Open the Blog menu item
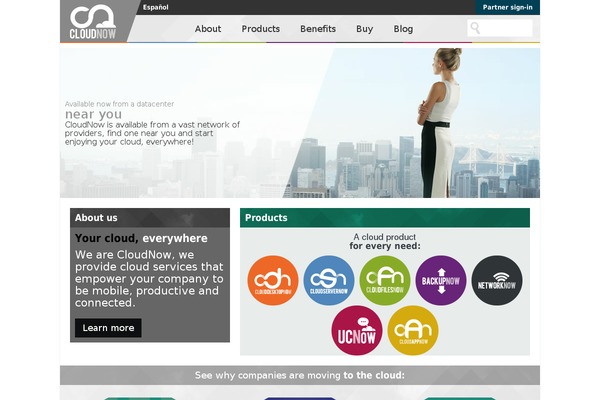Screen dimensions: 600x400 tap(403, 29)
